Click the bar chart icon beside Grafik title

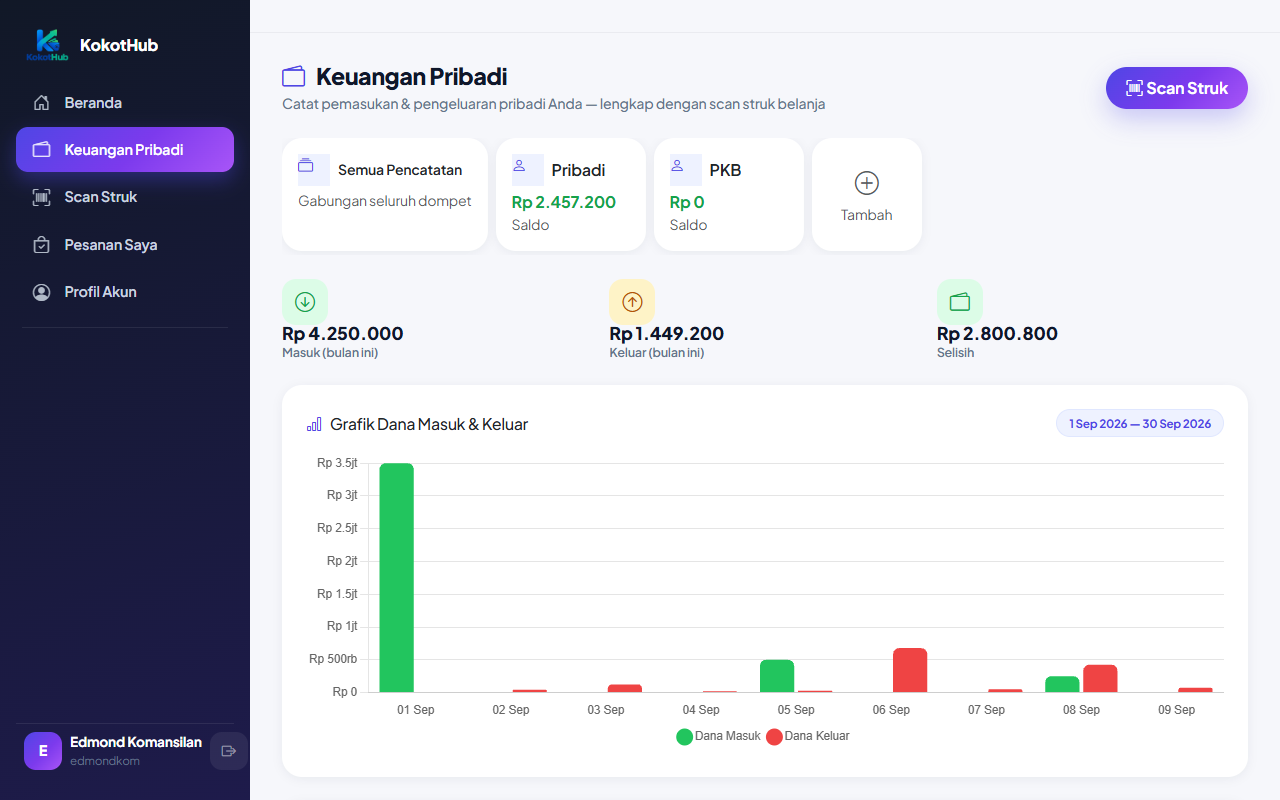(x=314, y=425)
